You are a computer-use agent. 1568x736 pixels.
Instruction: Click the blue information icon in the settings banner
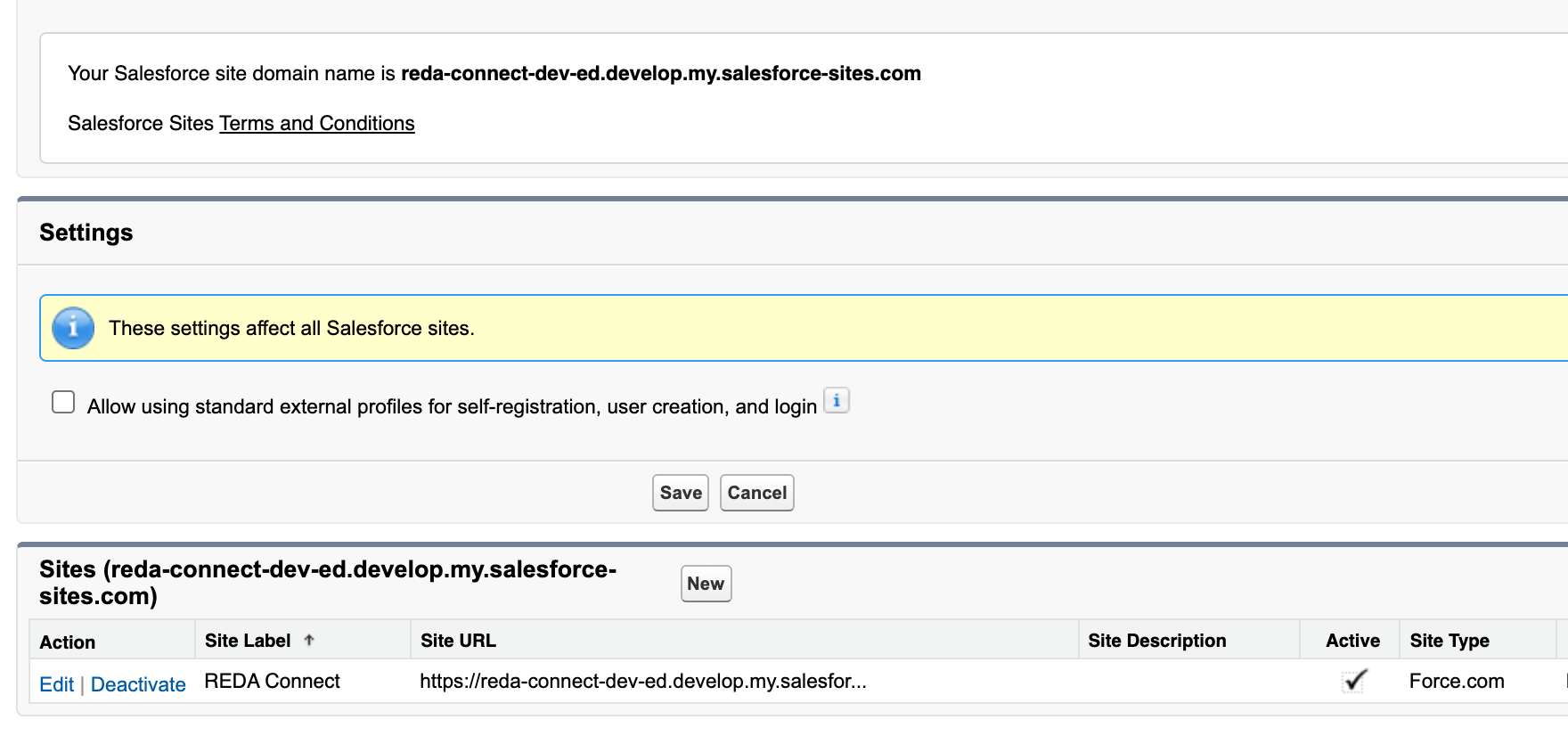click(x=73, y=328)
